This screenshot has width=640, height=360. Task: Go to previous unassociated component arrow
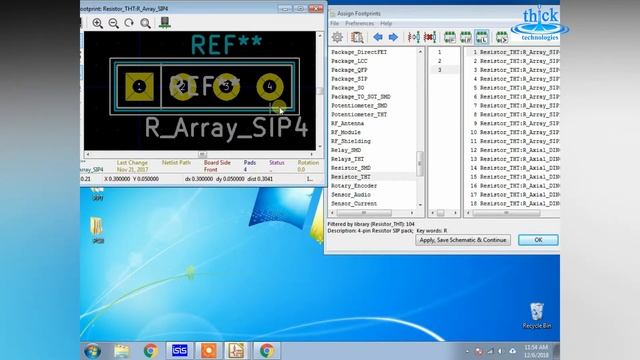378,37
